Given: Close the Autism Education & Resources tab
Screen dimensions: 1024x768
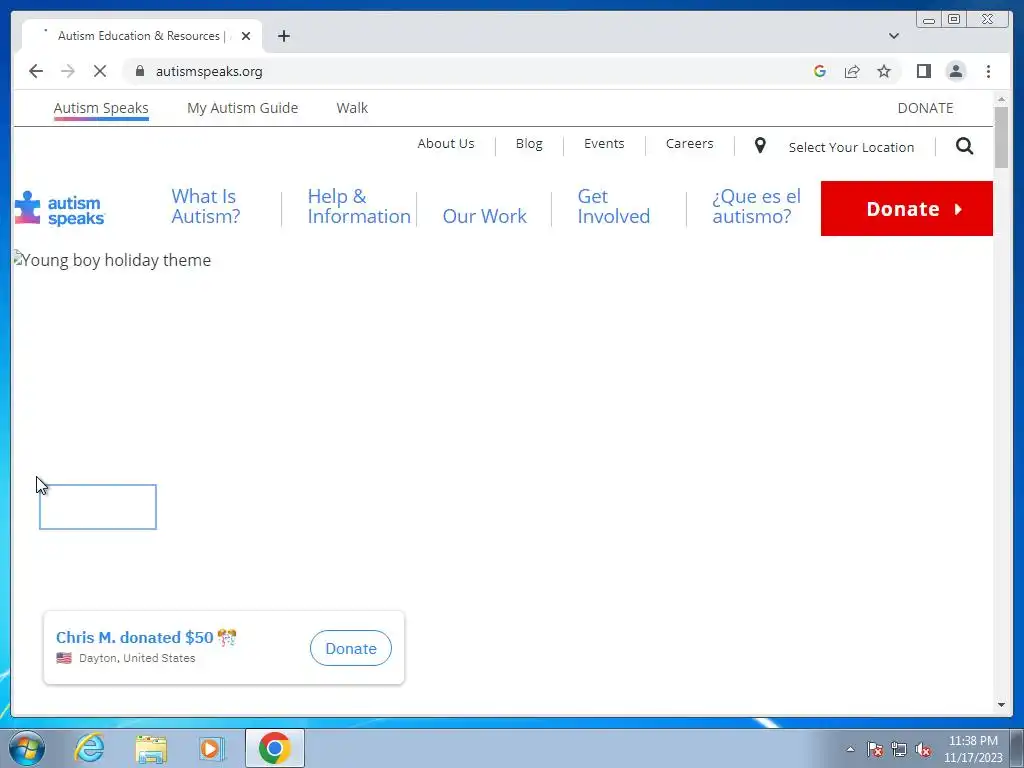Looking at the screenshot, I should coord(246,36).
